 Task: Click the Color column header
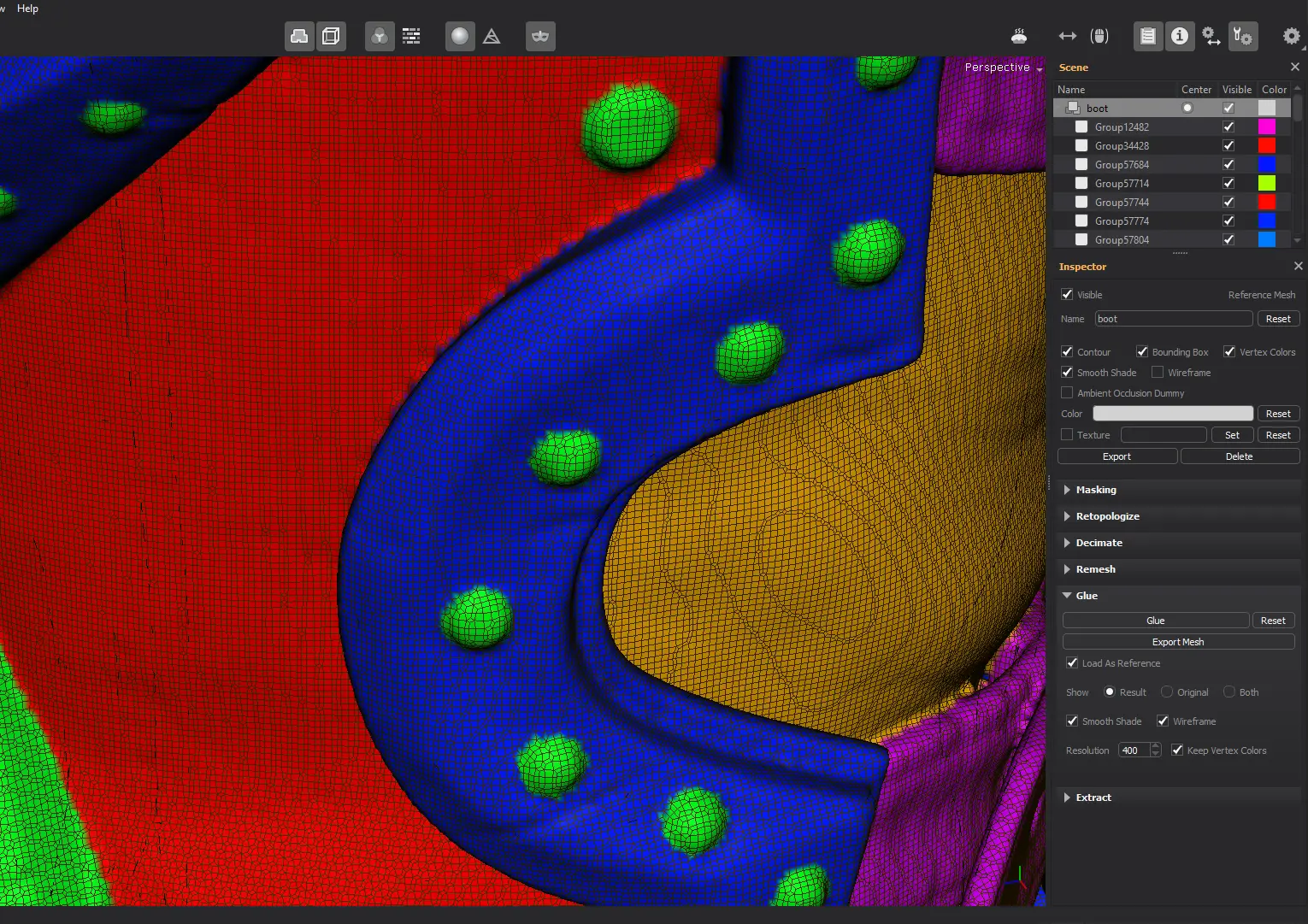(x=1274, y=89)
